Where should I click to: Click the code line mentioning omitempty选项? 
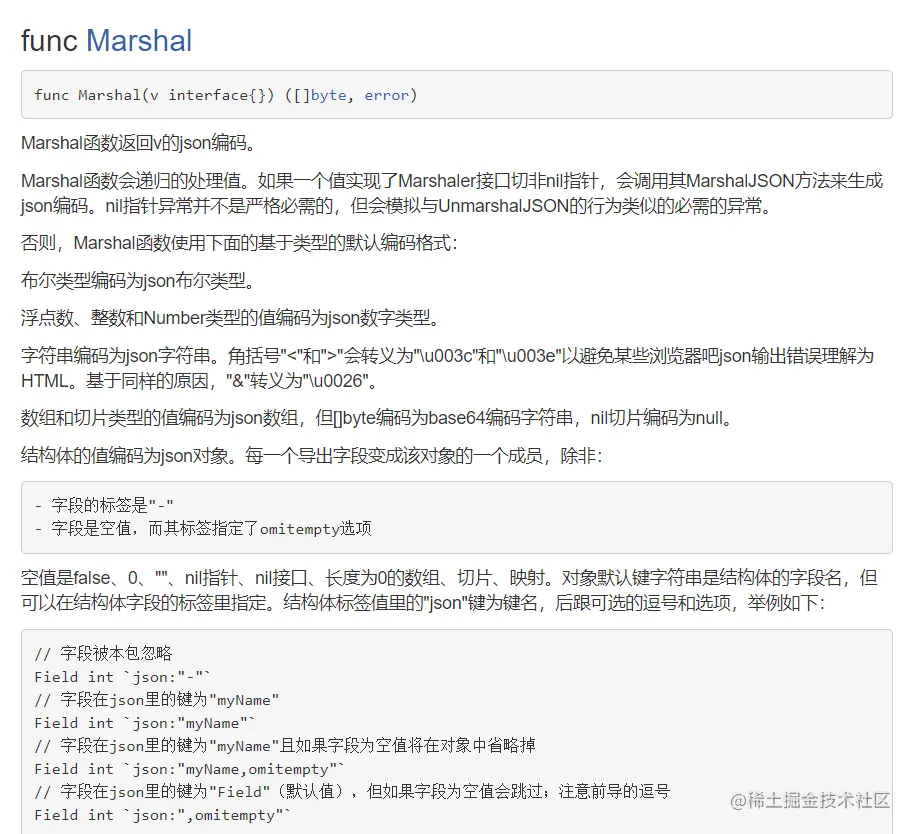[x=203, y=529]
